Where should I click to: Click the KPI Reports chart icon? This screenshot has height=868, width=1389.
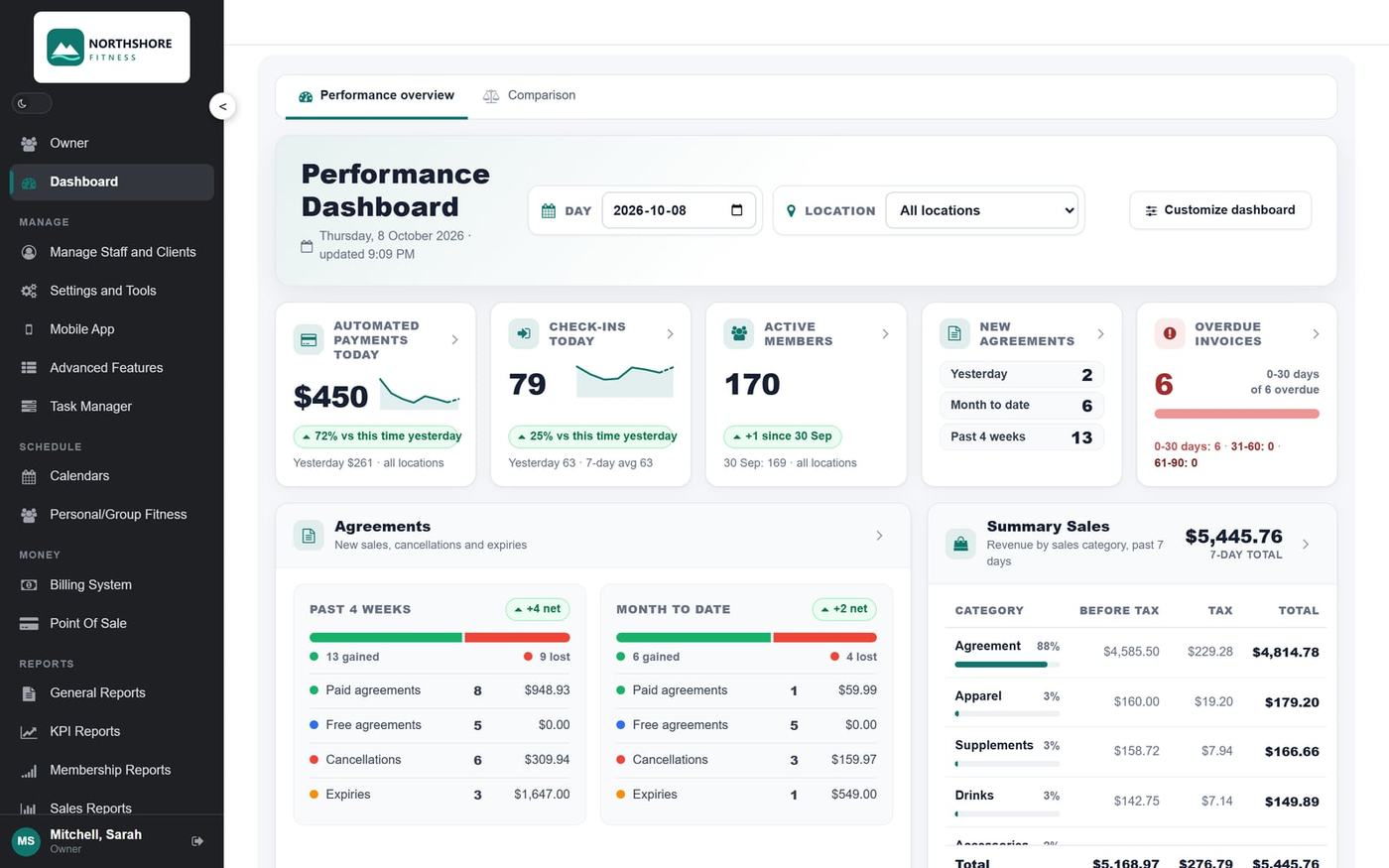29,732
